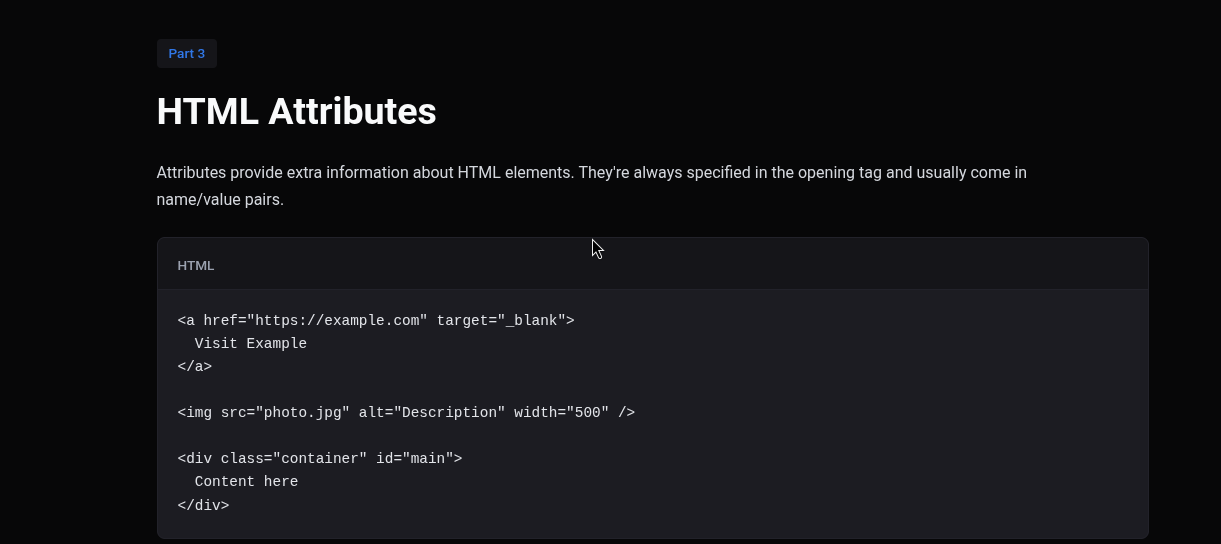This screenshot has height=544, width=1221.
Task: Click the Visit Example text in code
Action: (x=250, y=344)
